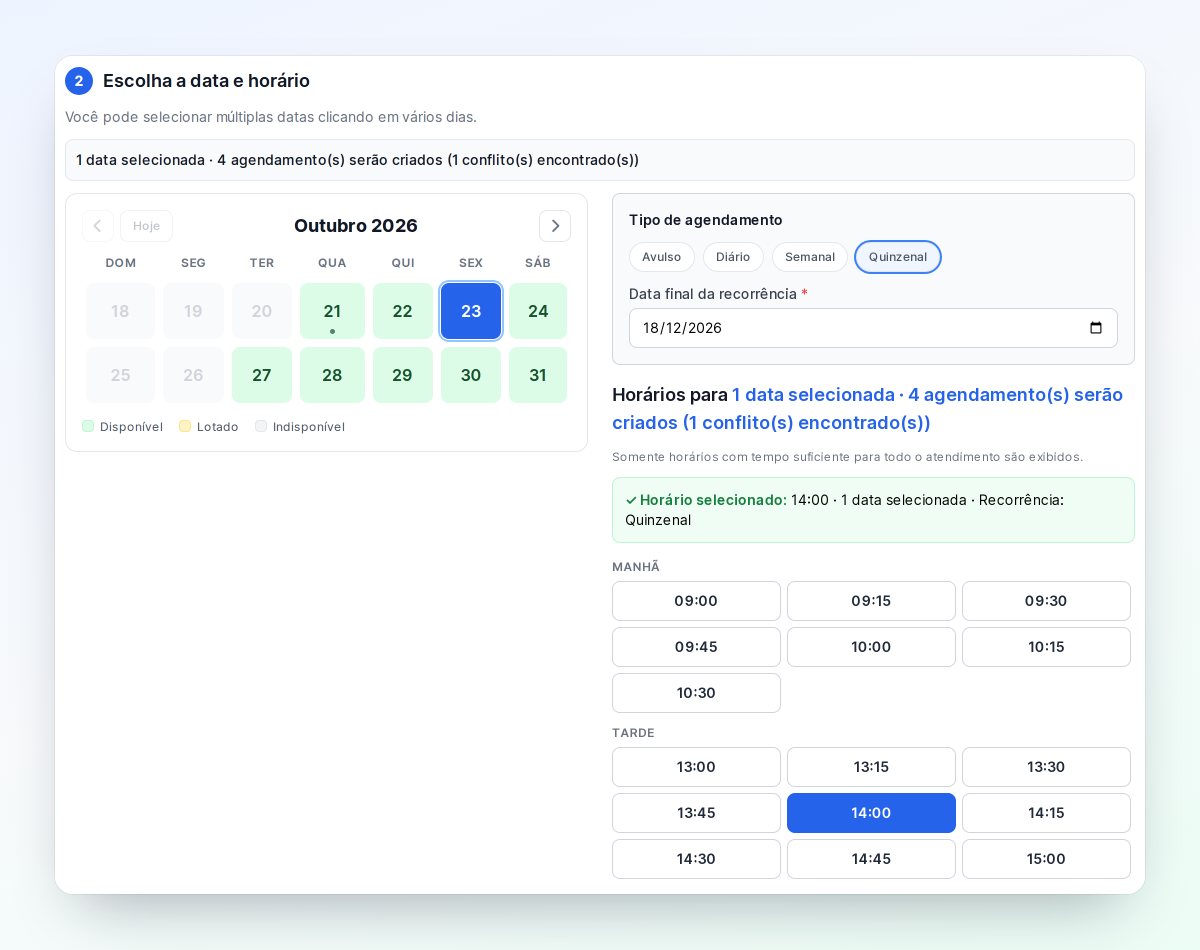Pick October 30 on the calendar
The height and width of the screenshot is (950, 1200).
pos(471,375)
